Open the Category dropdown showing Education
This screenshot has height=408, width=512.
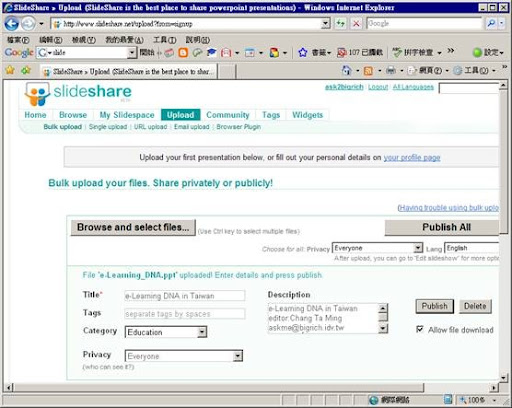[x=202, y=332]
